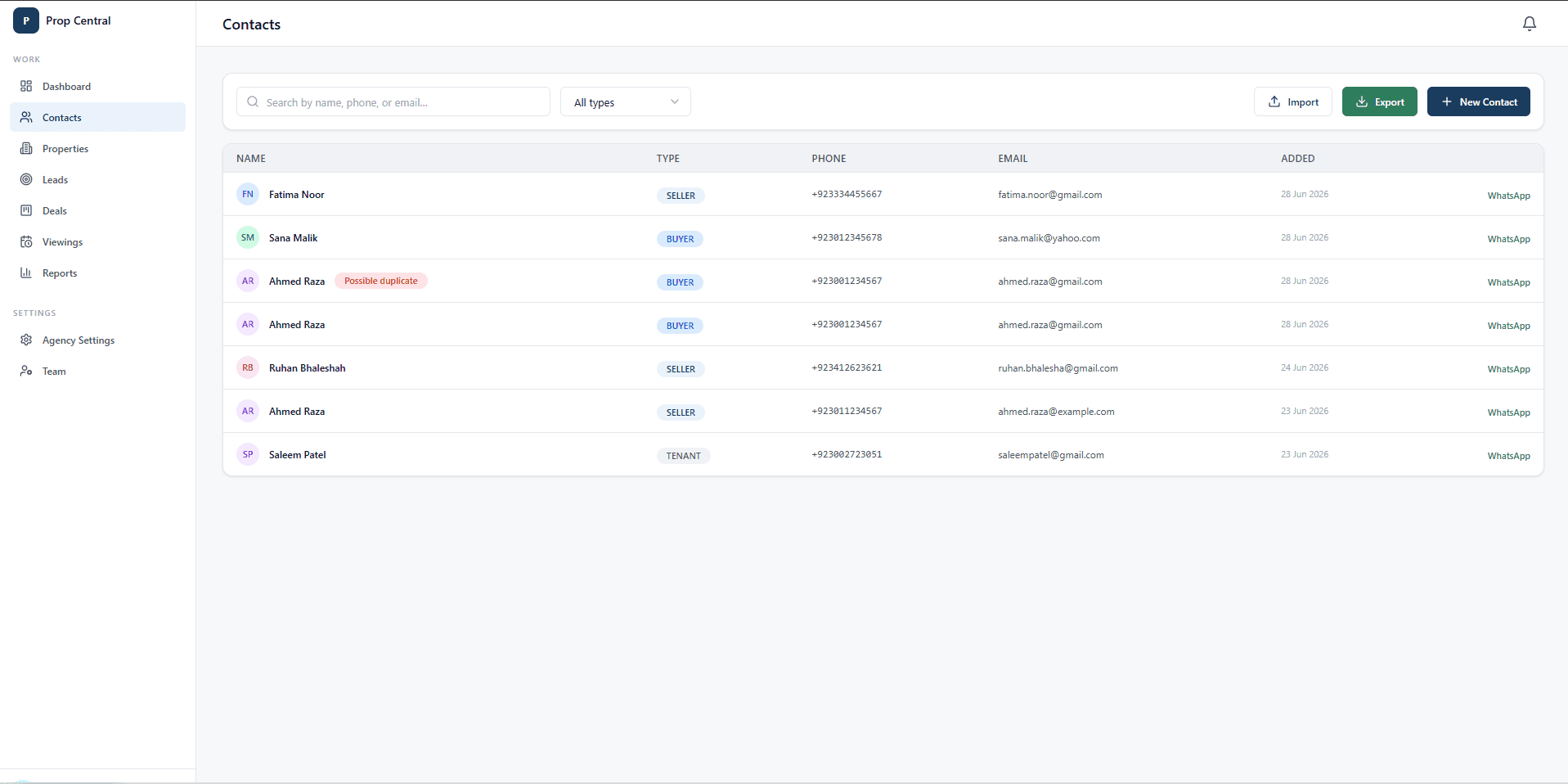Open Properties from the sidebar
Screen dimensions: 1568x784
97,148
